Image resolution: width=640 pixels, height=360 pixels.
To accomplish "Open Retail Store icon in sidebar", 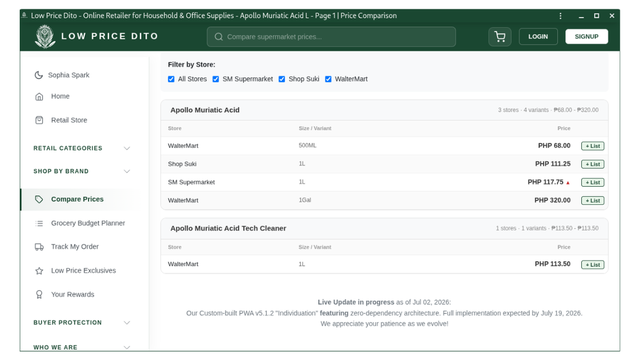I will click(39, 120).
